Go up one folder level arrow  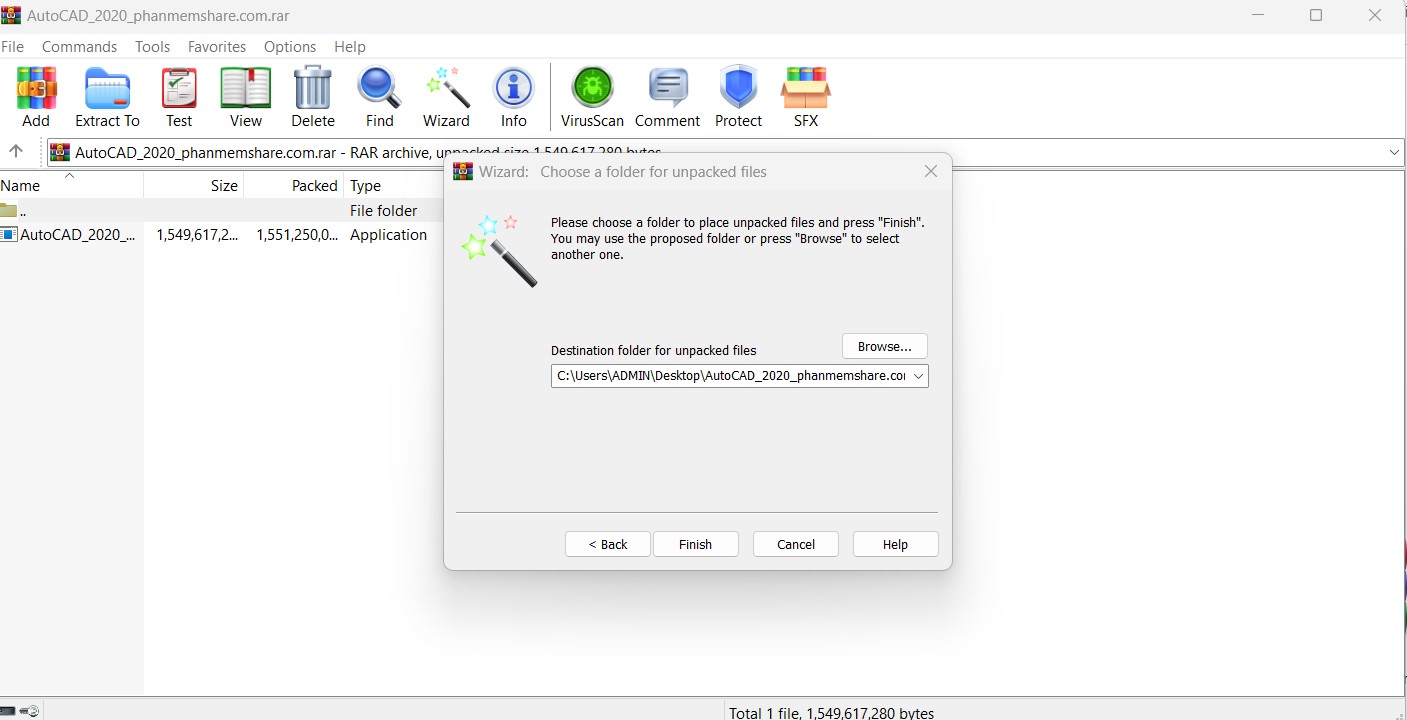pos(16,152)
